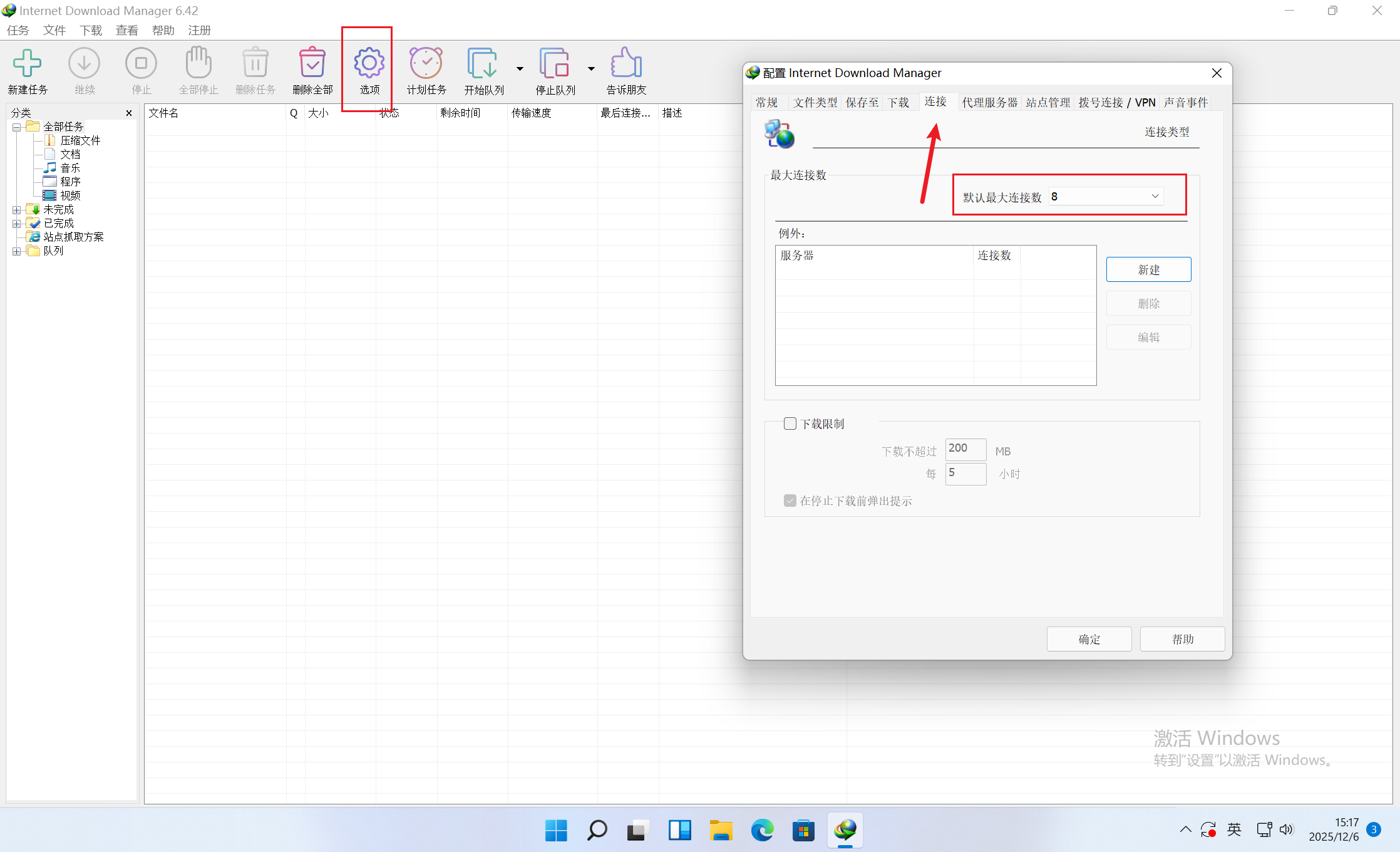This screenshot has height=852, width=1400.
Task: Click the 告诉朋友 thumbs-up icon
Action: coord(625,63)
